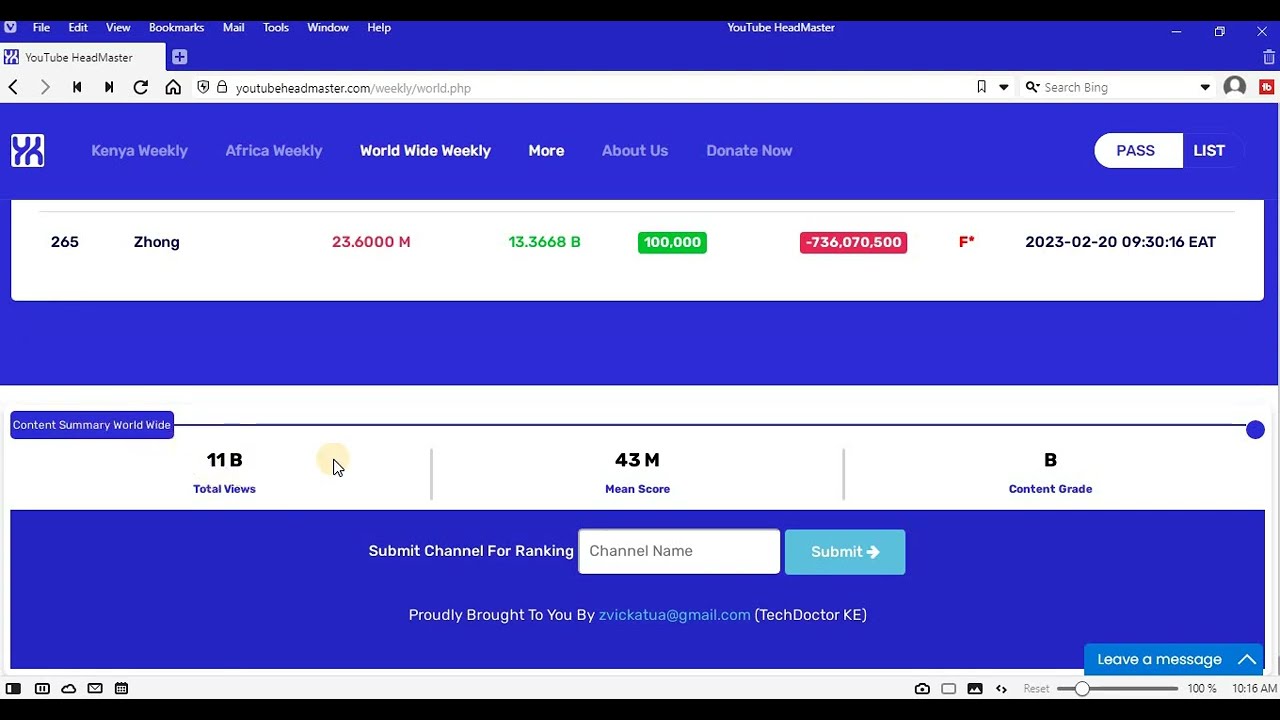View site security padlock info
1280x720 pixels.
(222, 88)
